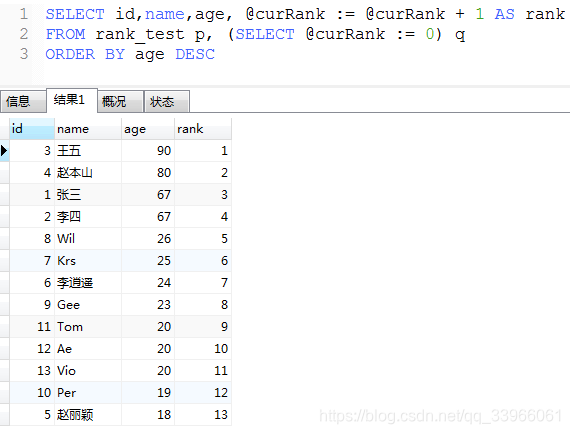Click the row selector beside Krs row

point(4,261)
